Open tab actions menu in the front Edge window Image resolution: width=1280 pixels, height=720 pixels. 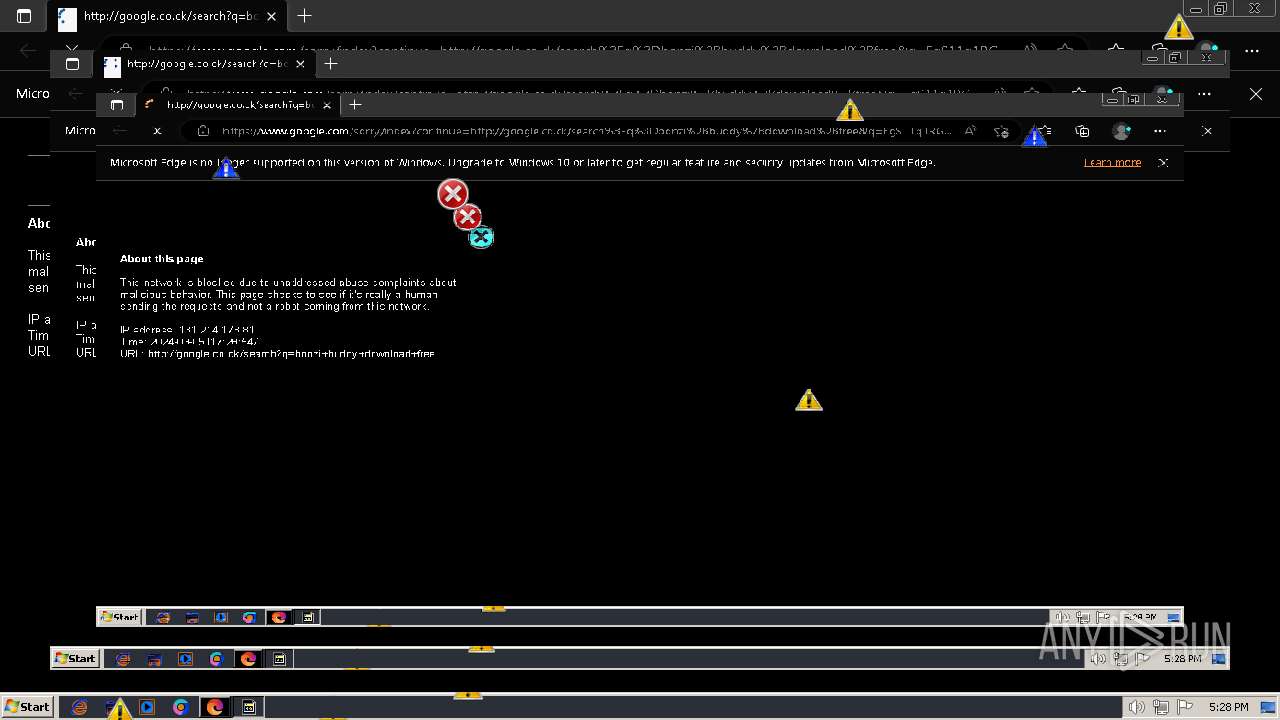point(117,105)
